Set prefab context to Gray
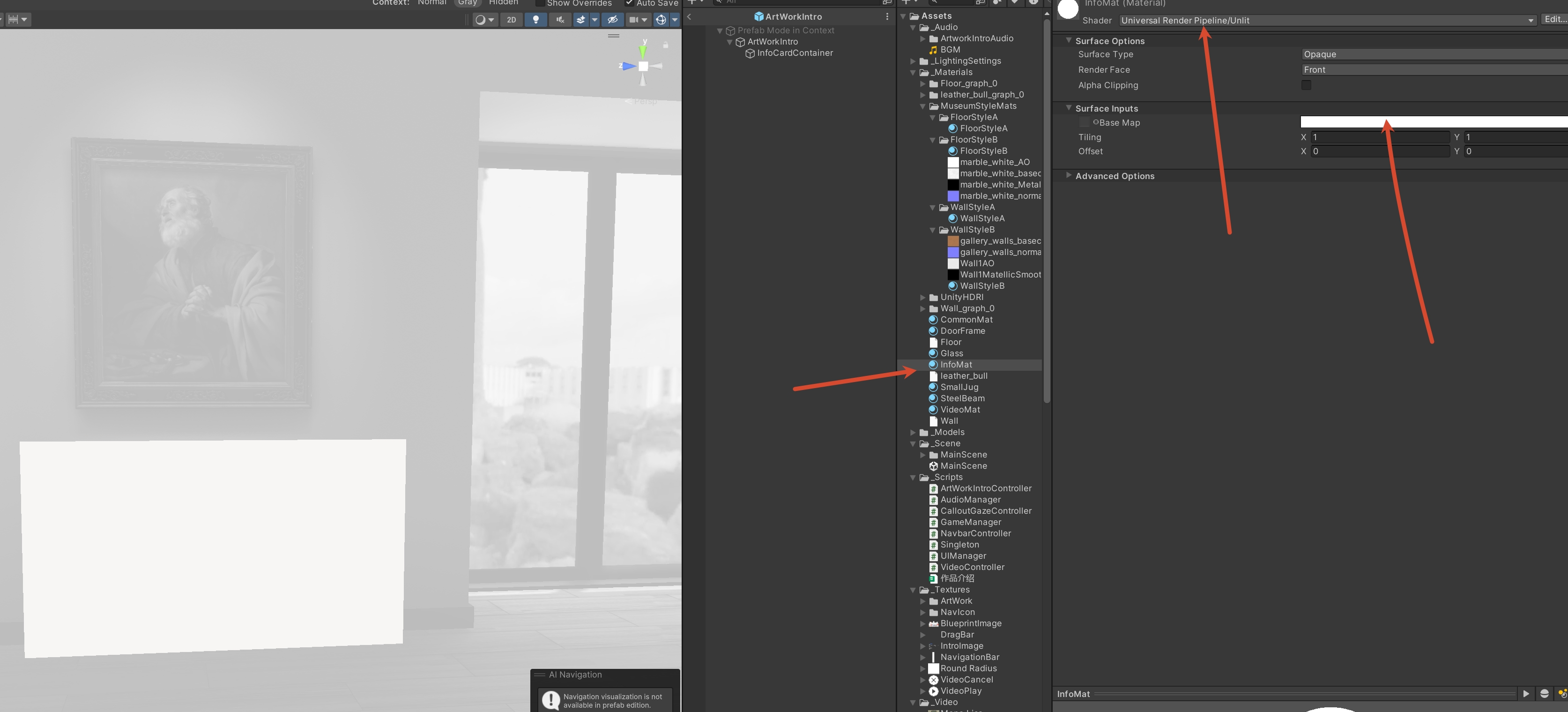 [x=468, y=2]
